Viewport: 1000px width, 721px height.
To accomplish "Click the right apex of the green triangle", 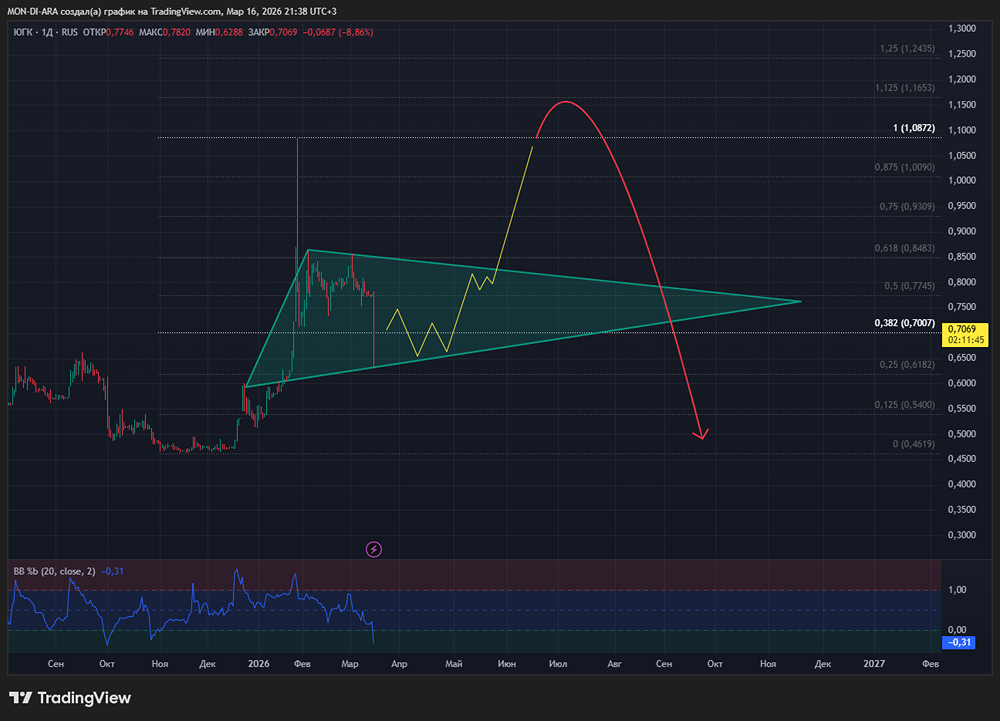I will [x=800, y=301].
